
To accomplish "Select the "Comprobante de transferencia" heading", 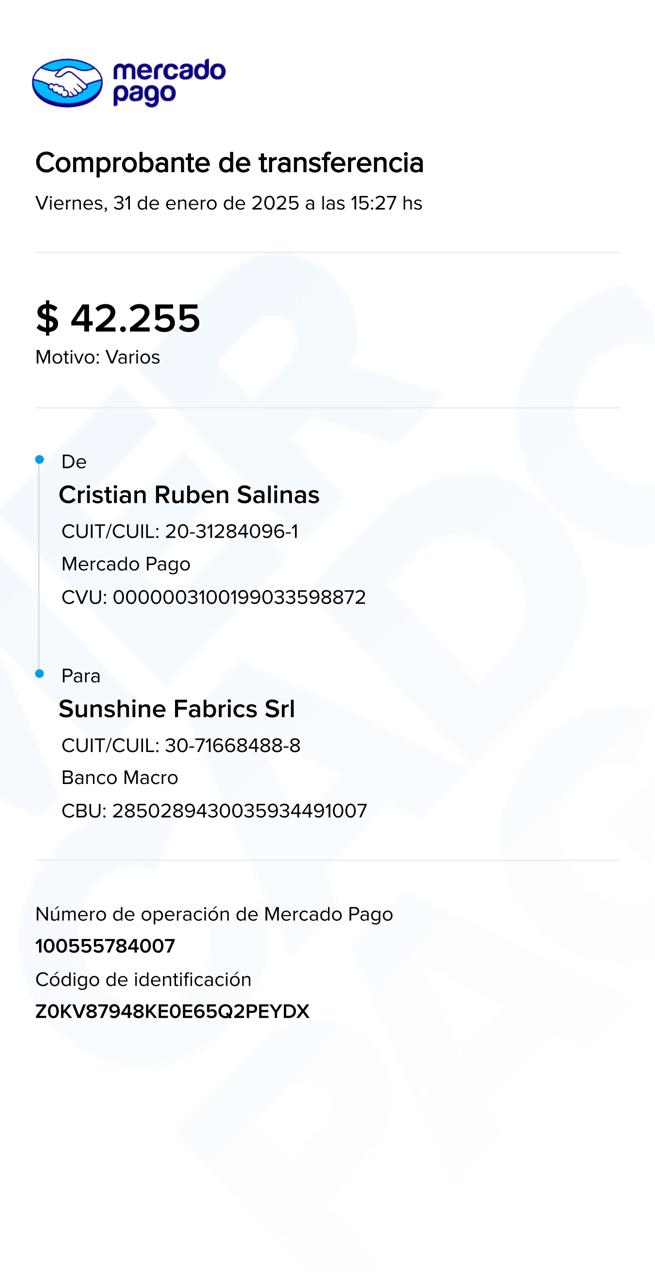I will click(229, 163).
